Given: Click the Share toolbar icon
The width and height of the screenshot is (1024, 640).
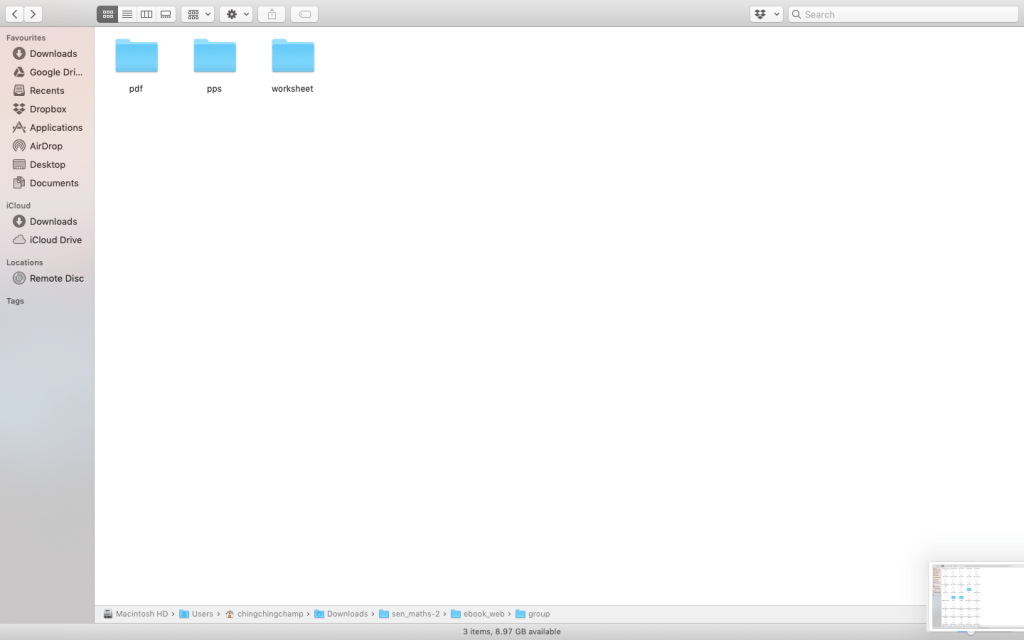Looking at the screenshot, I should [271, 14].
